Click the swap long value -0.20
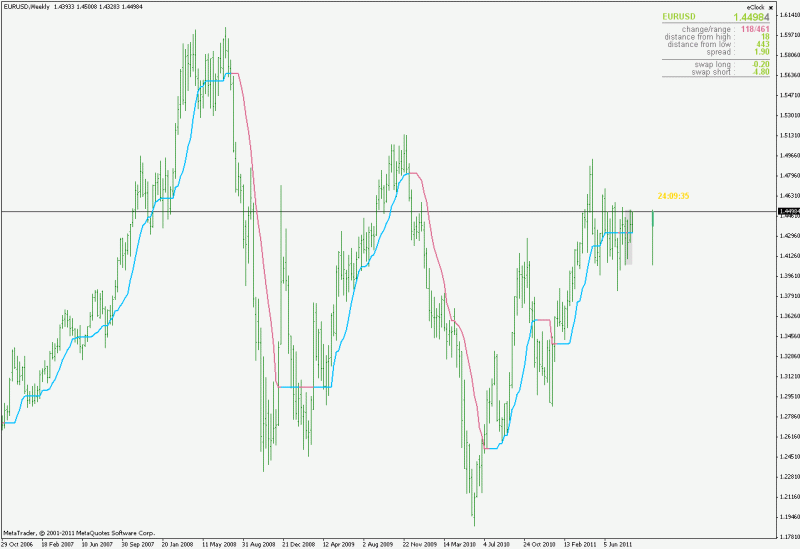The image size is (800, 549). click(761, 64)
